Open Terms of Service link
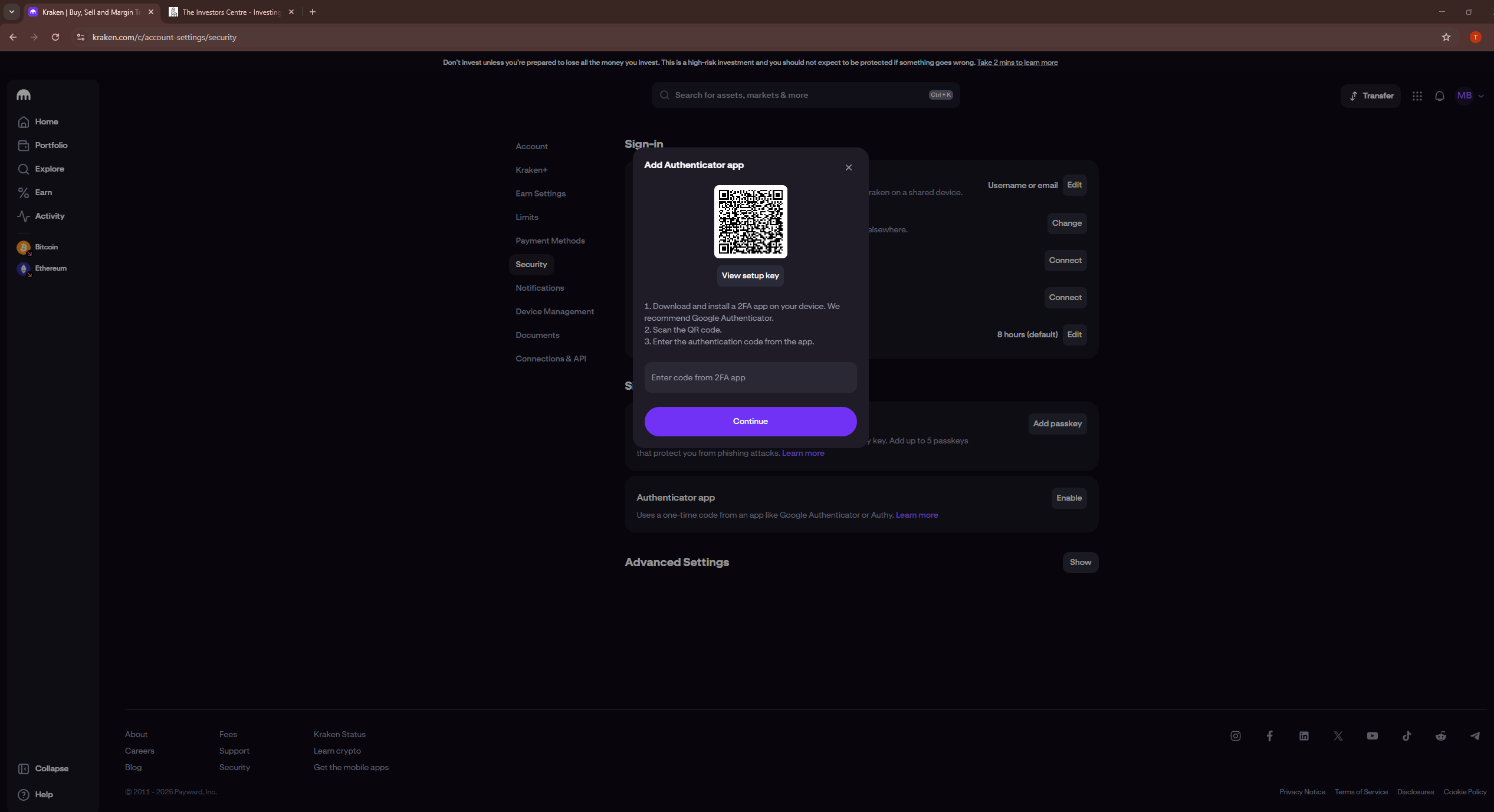The width and height of the screenshot is (1494, 812). click(x=1361, y=792)
